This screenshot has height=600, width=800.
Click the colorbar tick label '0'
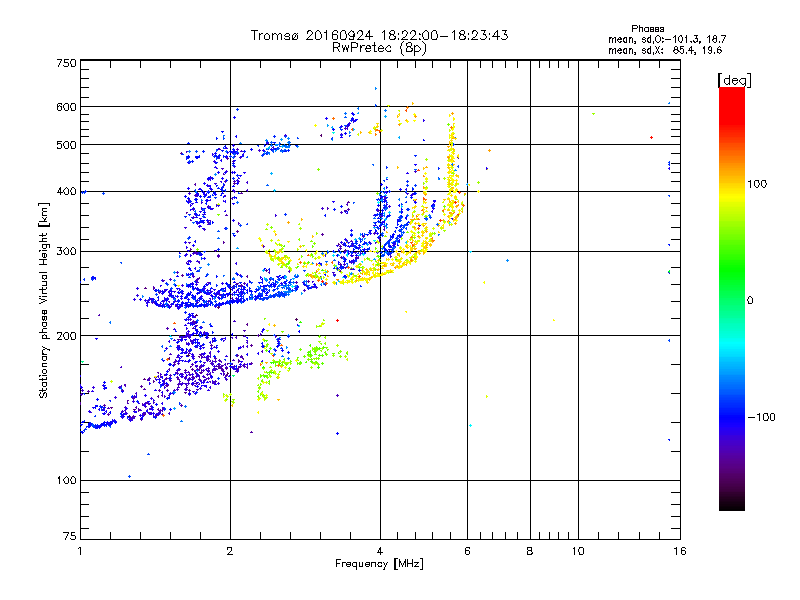pos(750,300)
